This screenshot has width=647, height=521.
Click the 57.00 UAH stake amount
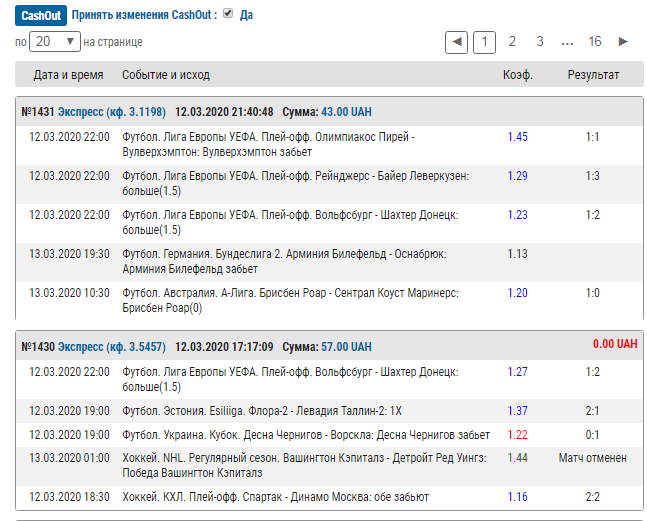(x=346, y=347)
